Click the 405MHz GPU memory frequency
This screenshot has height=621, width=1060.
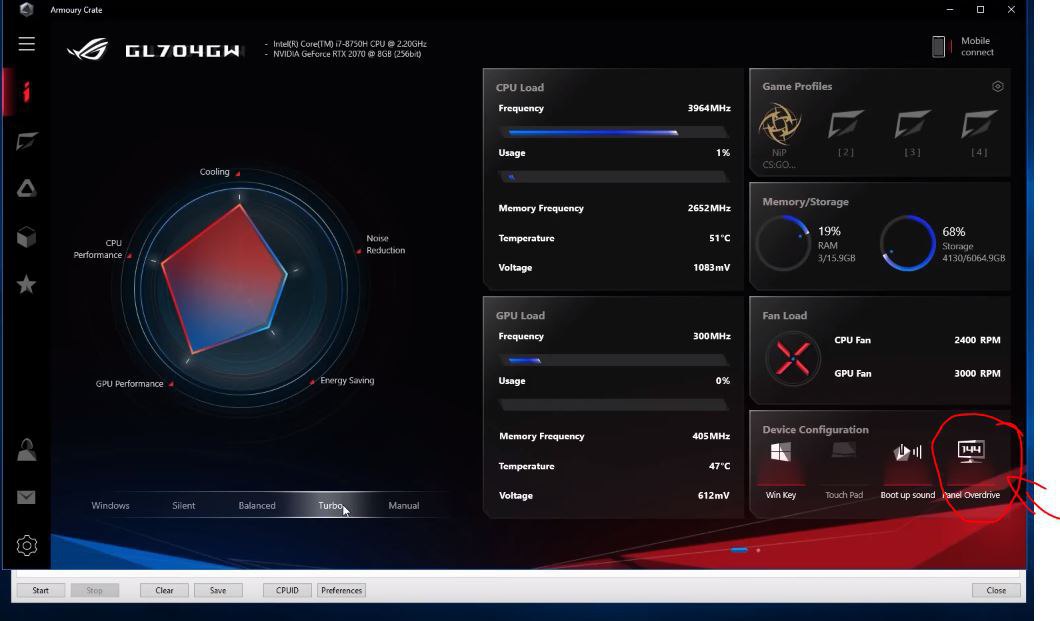[711, 436]
